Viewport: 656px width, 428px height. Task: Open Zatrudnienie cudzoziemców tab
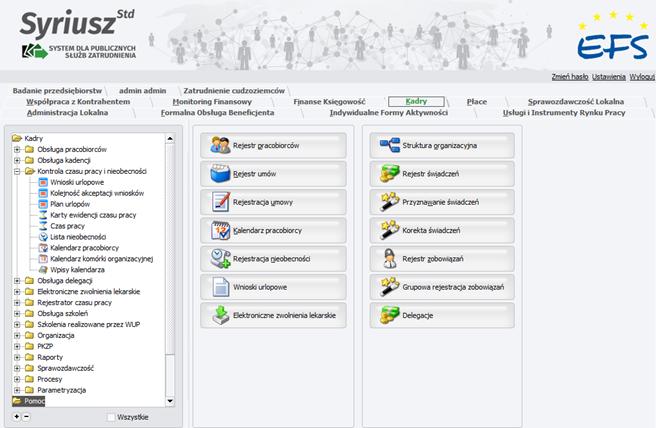[x=234, y=91]
